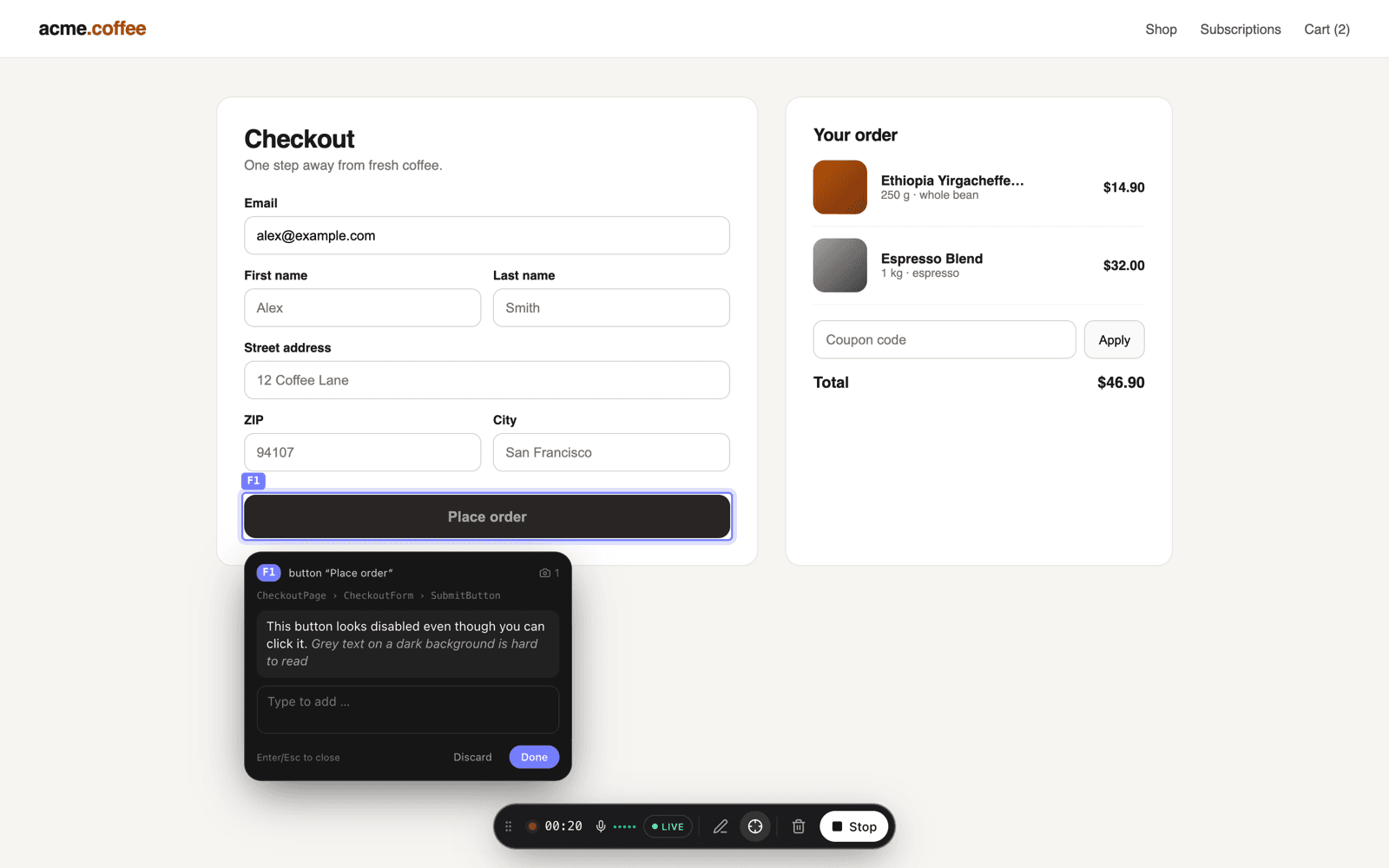Toggle the crosshair element picker tool
The height and width of the screenshot is (868, 1389).
(755, 826)
